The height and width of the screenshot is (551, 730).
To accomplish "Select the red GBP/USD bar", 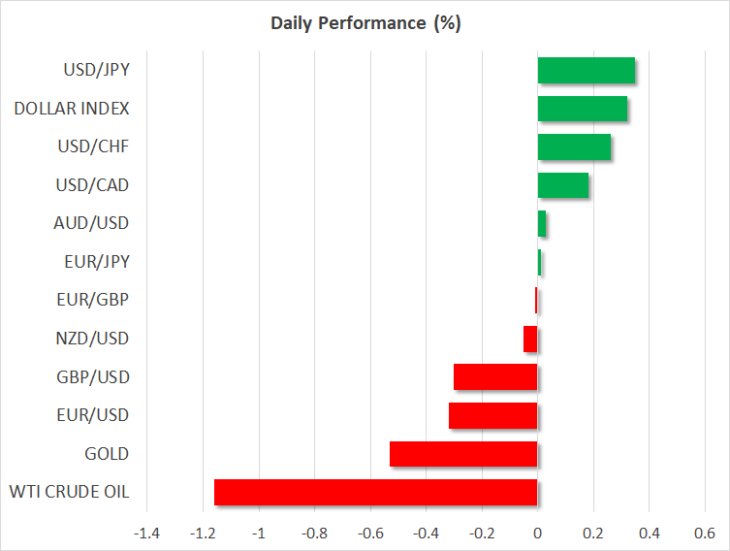I will (495, 377).
